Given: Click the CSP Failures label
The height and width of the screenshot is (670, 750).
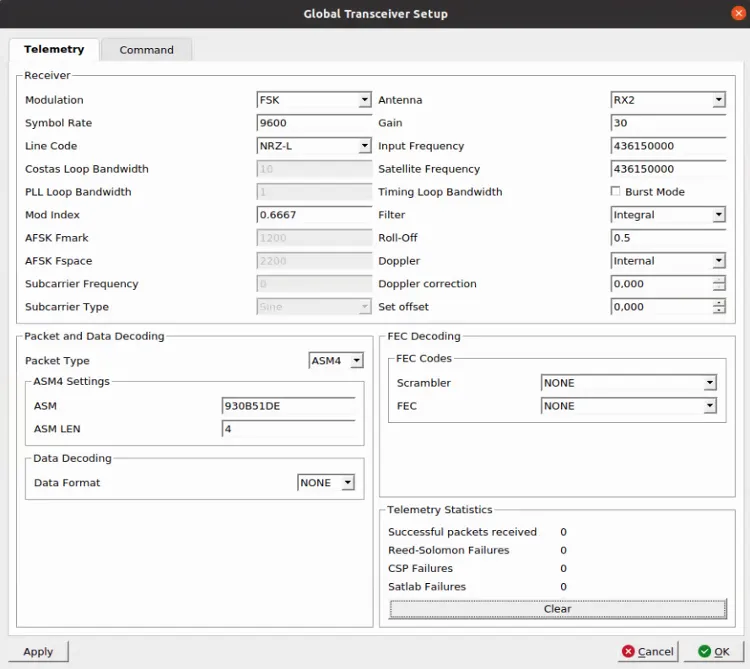Looking at the screenshot, I should (420, 568).
